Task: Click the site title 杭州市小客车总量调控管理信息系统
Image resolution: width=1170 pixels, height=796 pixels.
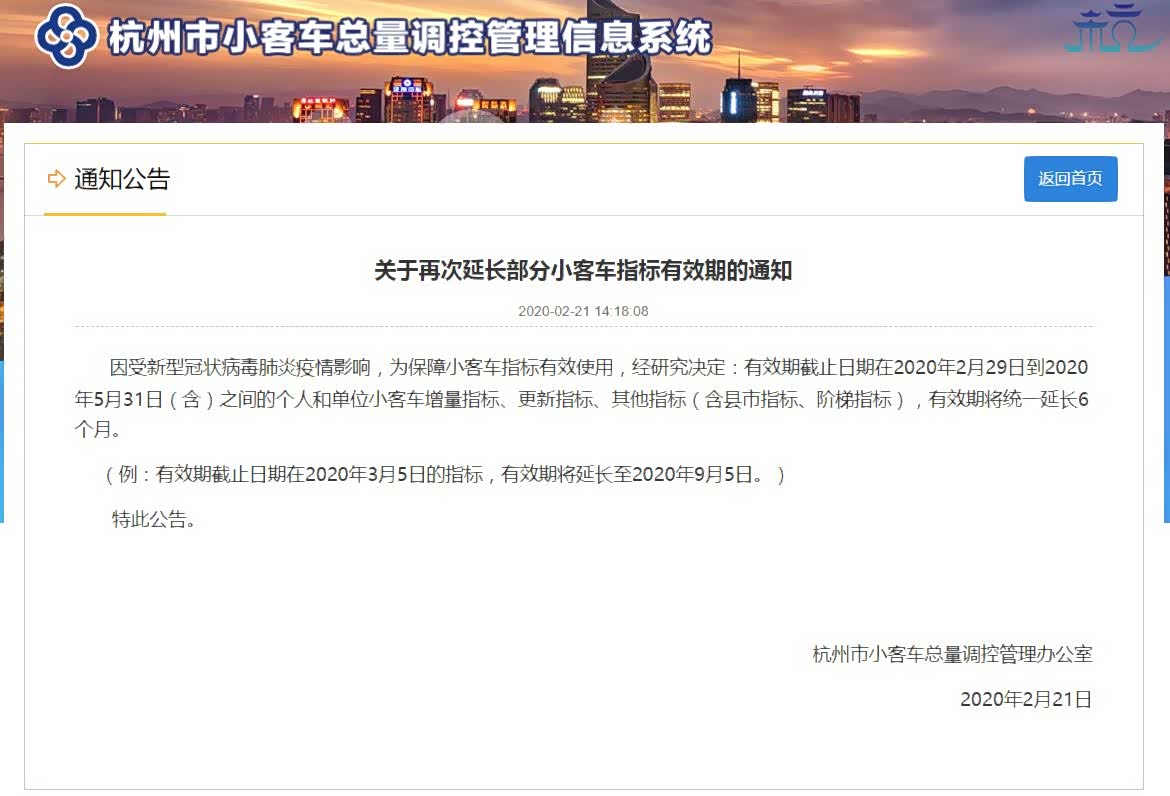Action: pos(410,38)
